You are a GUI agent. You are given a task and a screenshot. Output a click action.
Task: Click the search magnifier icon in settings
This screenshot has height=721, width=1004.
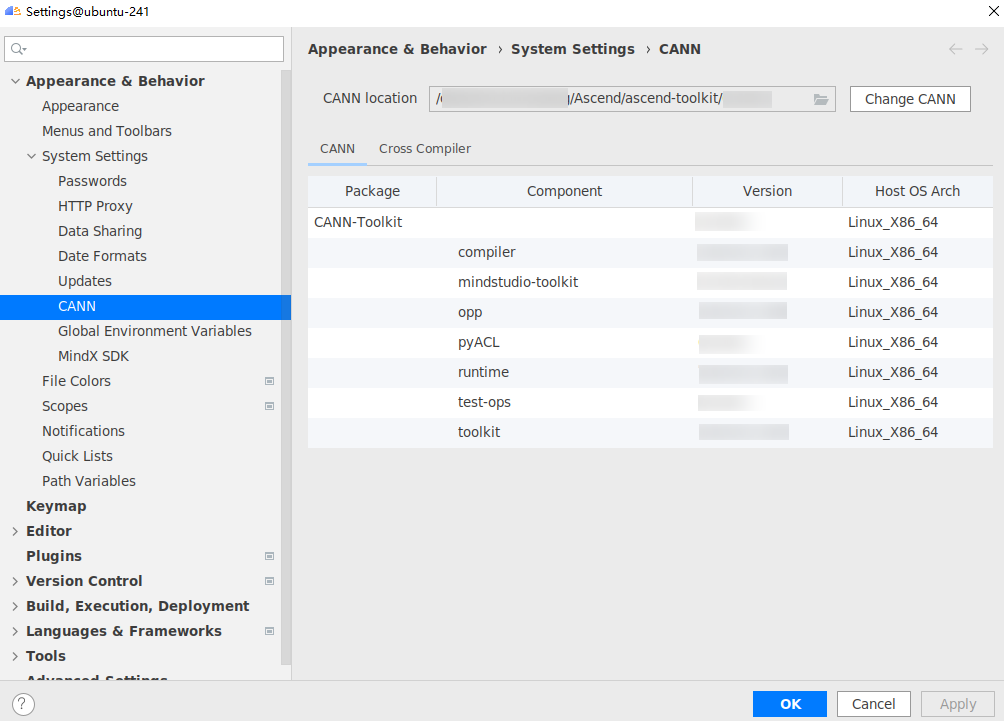tap(18, 49)
